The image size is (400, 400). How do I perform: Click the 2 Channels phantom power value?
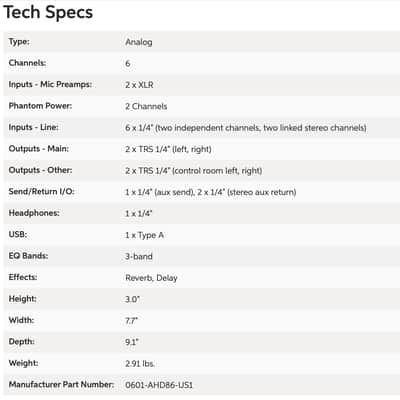point(146,106)
